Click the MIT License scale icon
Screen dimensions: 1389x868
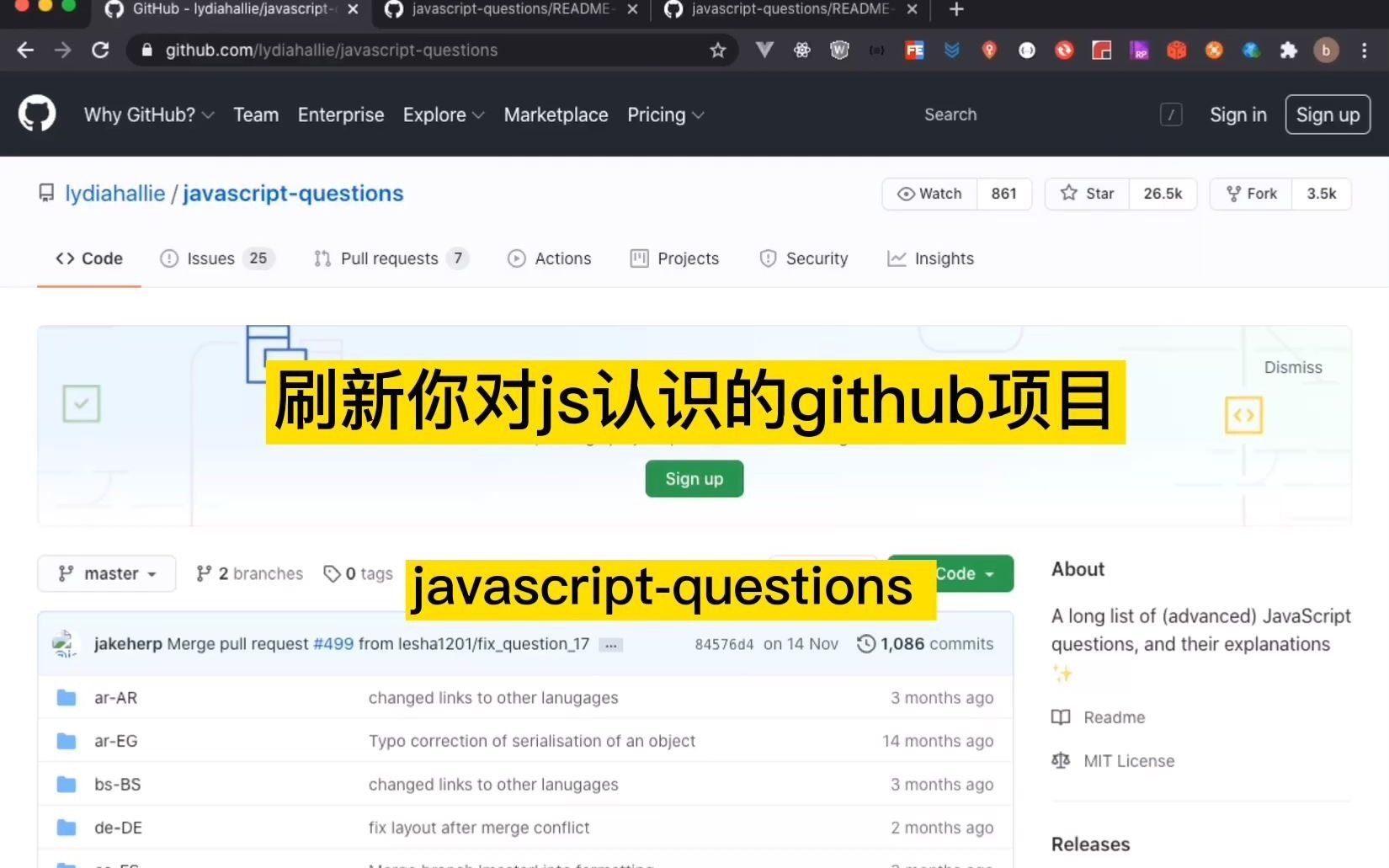(1061, 760)
